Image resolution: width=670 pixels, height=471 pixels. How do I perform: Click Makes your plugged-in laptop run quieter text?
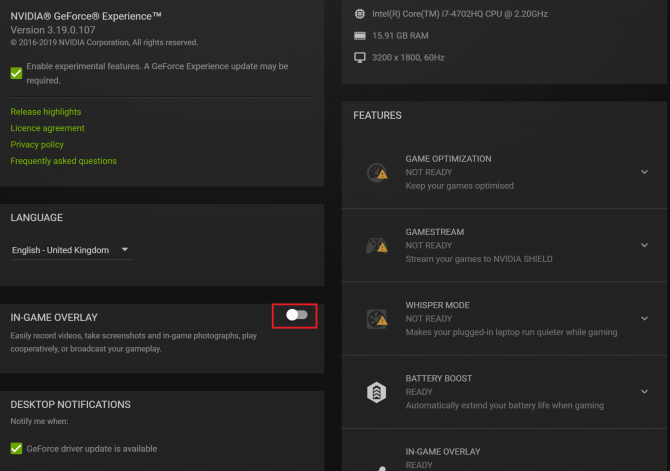coord(511,332)
